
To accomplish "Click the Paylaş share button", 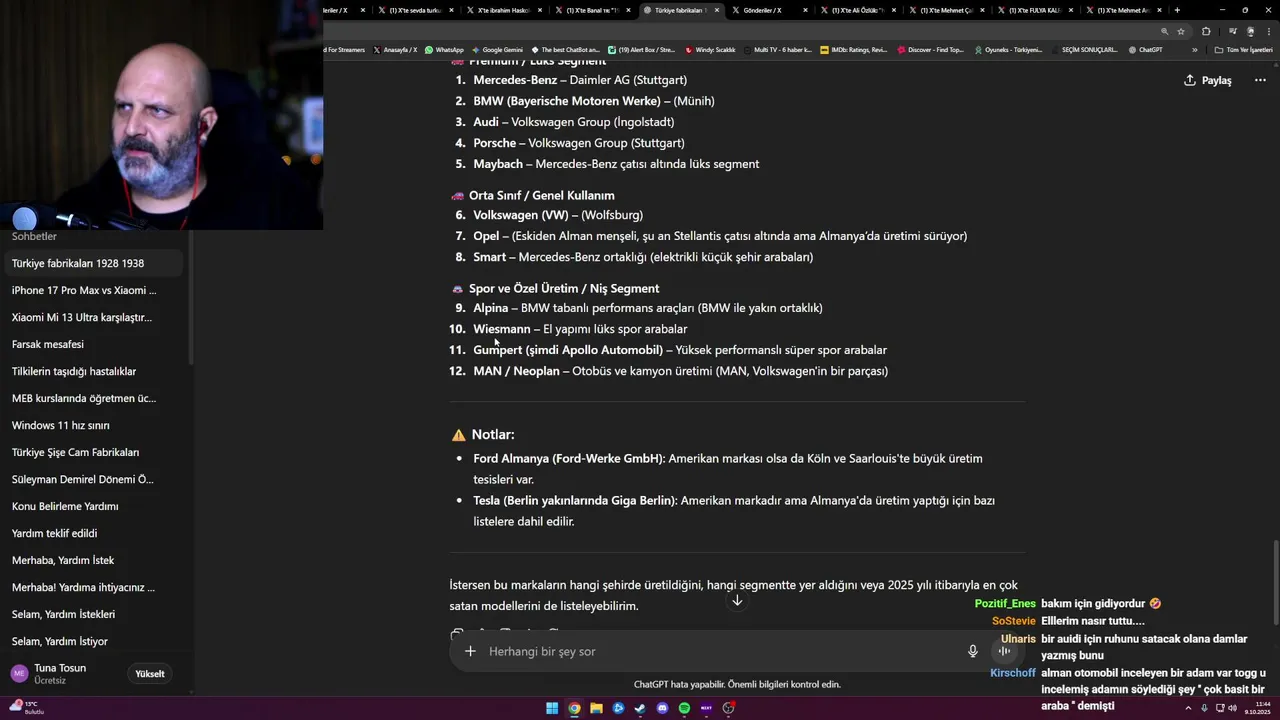I will (1207, 80).
